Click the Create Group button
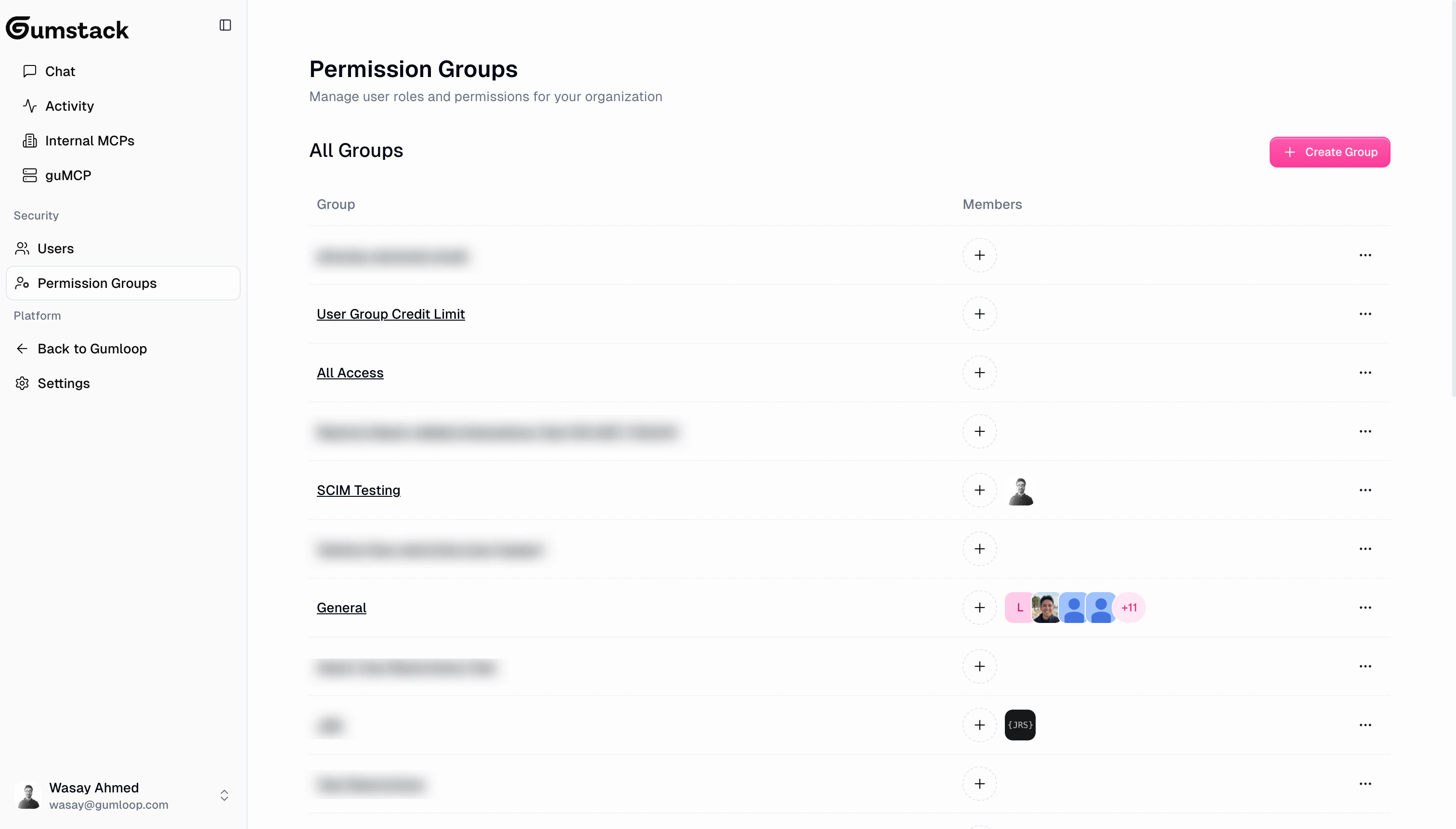 click(x=1329, y=152)
